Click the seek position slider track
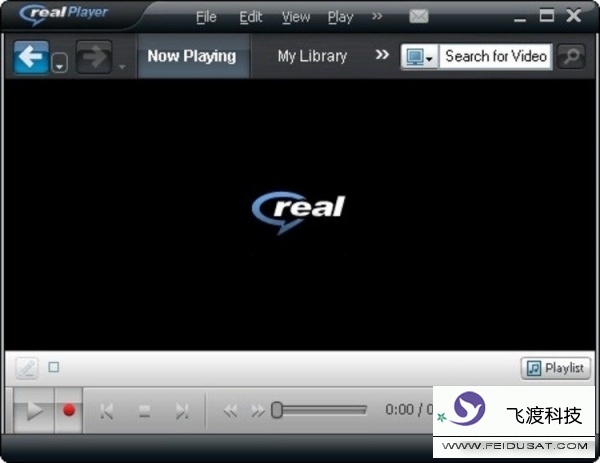Image resolution: width=600 pixels, height=463 pixels. pyautogui.click(x=319, y=410)
